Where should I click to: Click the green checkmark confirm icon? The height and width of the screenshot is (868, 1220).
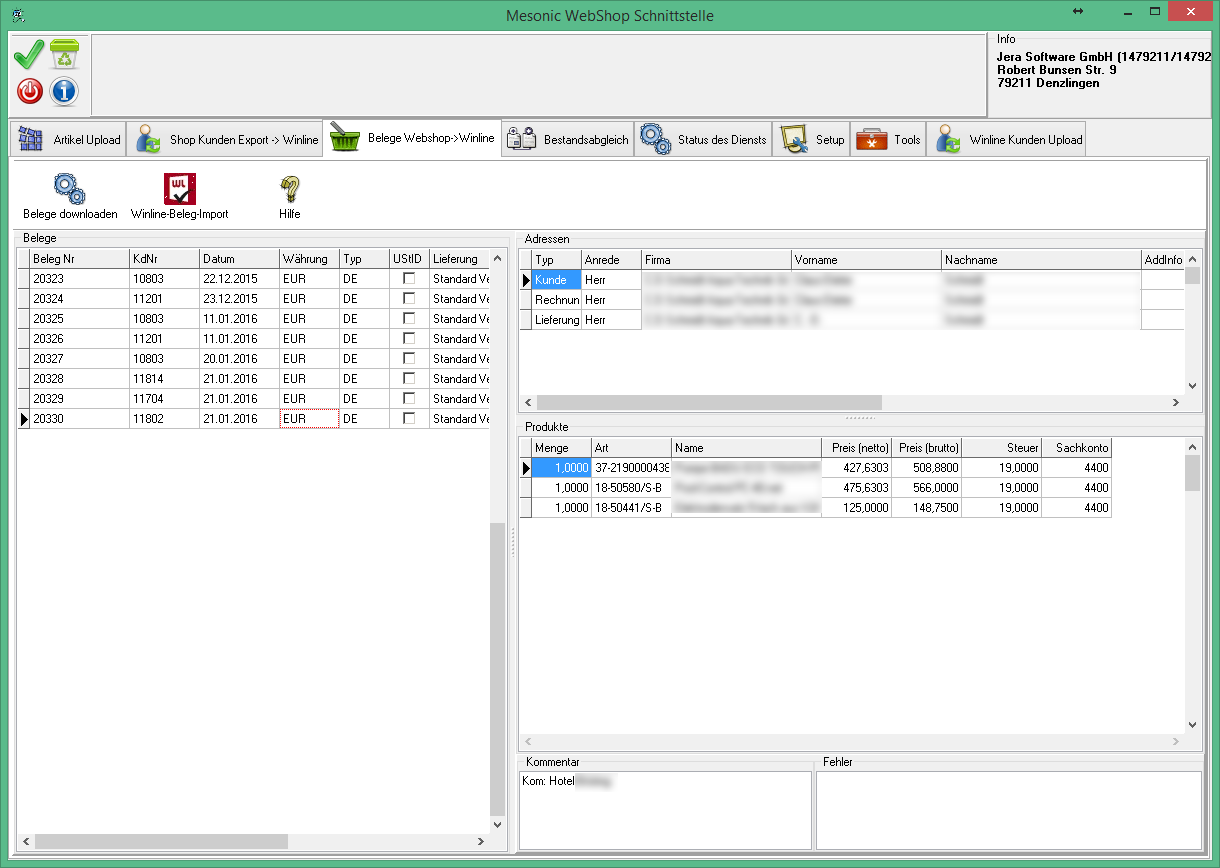click(29, 55)
